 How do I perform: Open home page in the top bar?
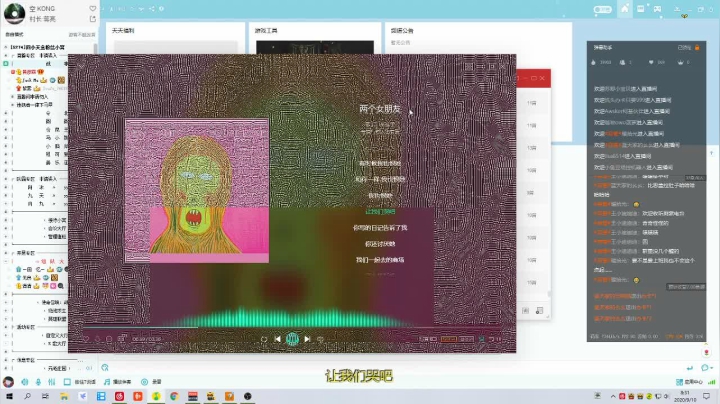(624, 9)
